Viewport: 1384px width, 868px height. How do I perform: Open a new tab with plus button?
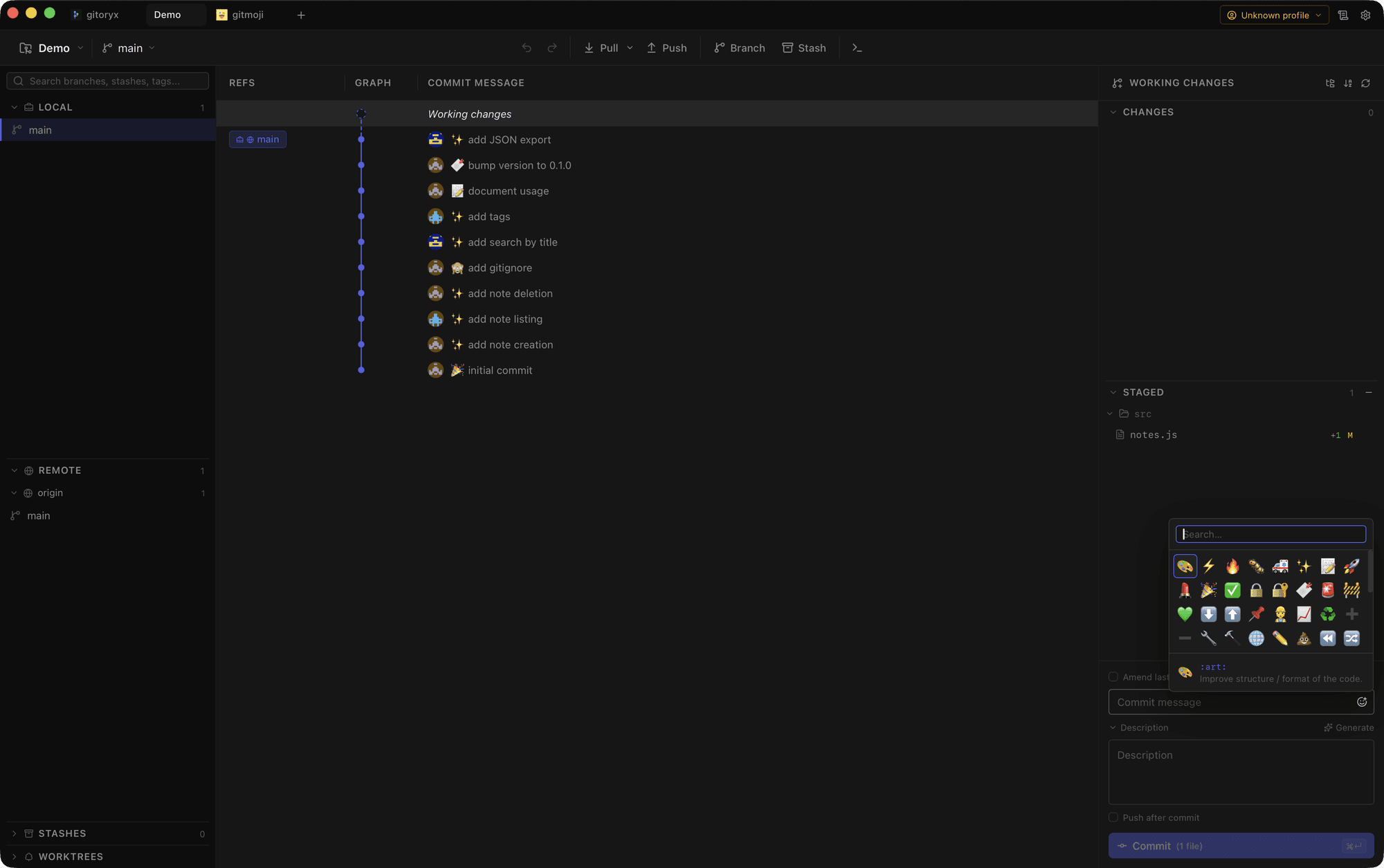[x=301, y=15]
